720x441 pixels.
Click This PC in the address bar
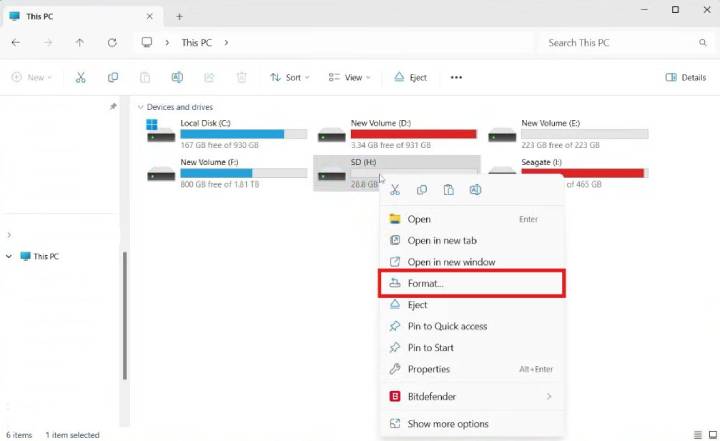[197, 43]
